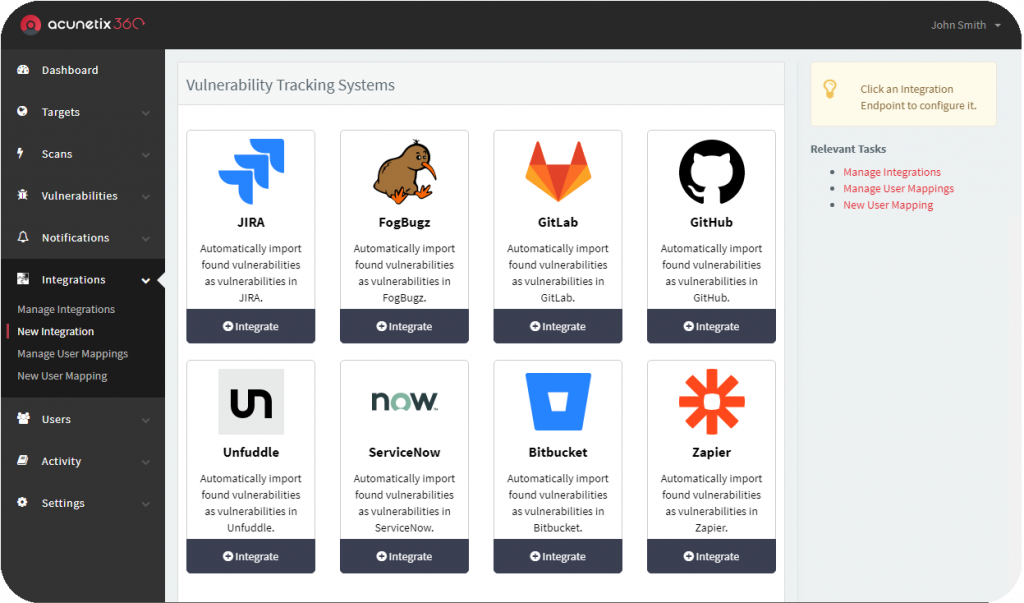Image resolution: width=1024 pixels, height=603 pixels.
Task: Click the Integrations puzzle icon
Action: click(23, 279)
